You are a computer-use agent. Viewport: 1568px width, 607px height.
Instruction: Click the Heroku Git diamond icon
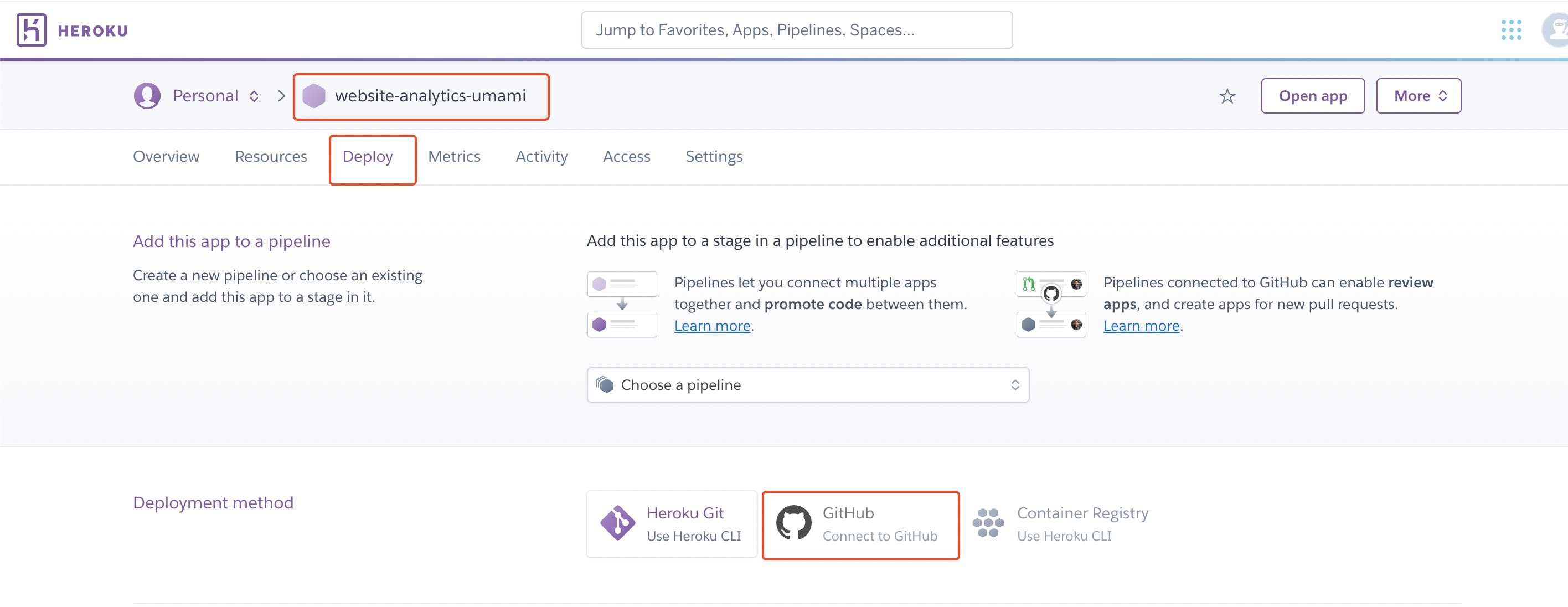point(617,523)
